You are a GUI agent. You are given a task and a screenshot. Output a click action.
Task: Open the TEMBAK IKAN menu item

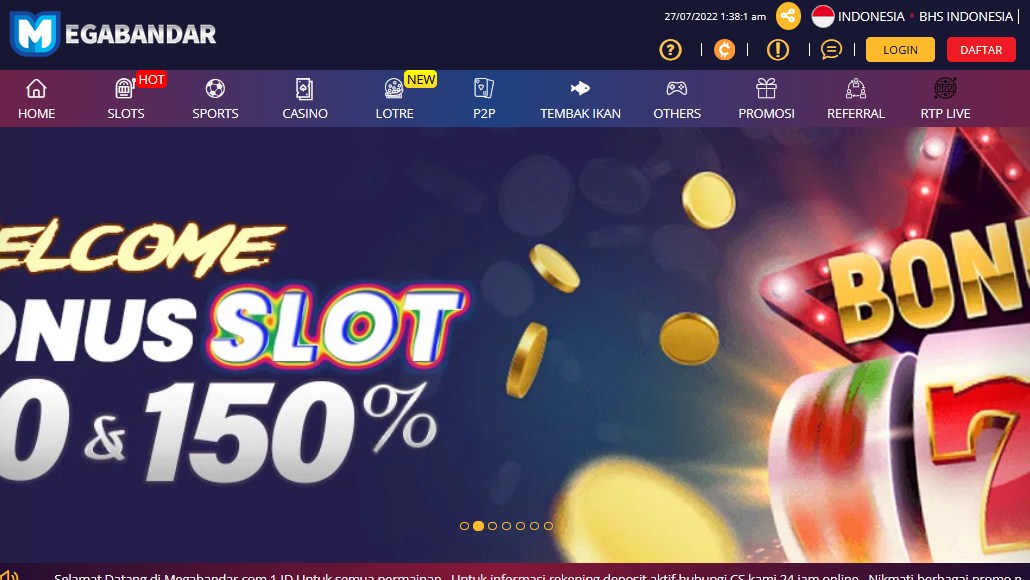point(580,99)
